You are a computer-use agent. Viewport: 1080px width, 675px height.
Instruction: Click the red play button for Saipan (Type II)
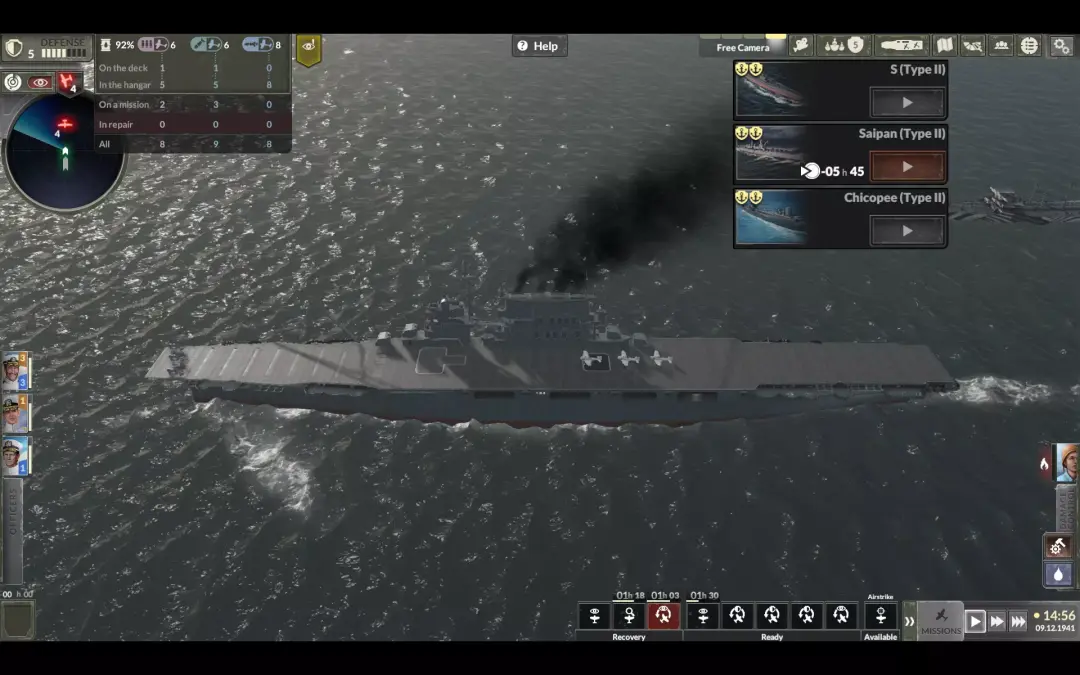(907, 167)
